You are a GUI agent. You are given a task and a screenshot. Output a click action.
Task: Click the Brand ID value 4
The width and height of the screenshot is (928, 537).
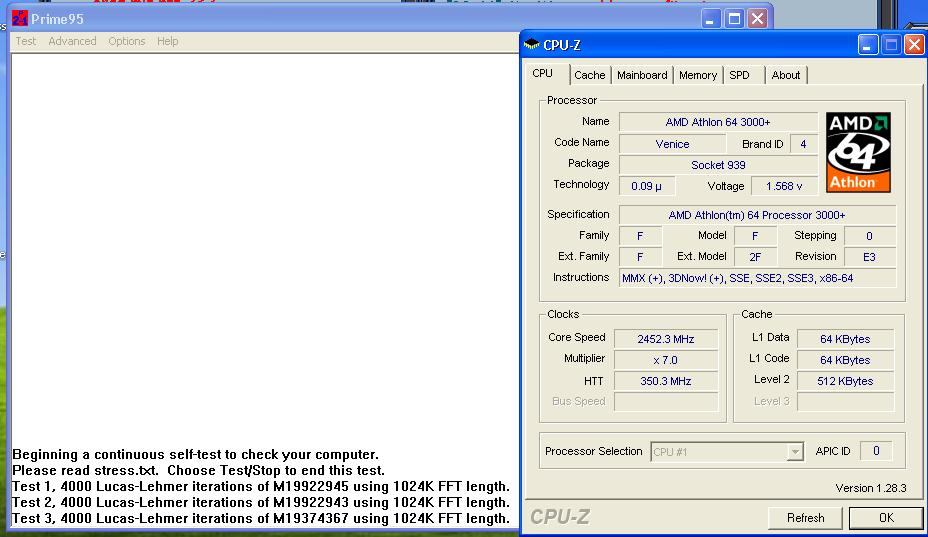point(803,144)
